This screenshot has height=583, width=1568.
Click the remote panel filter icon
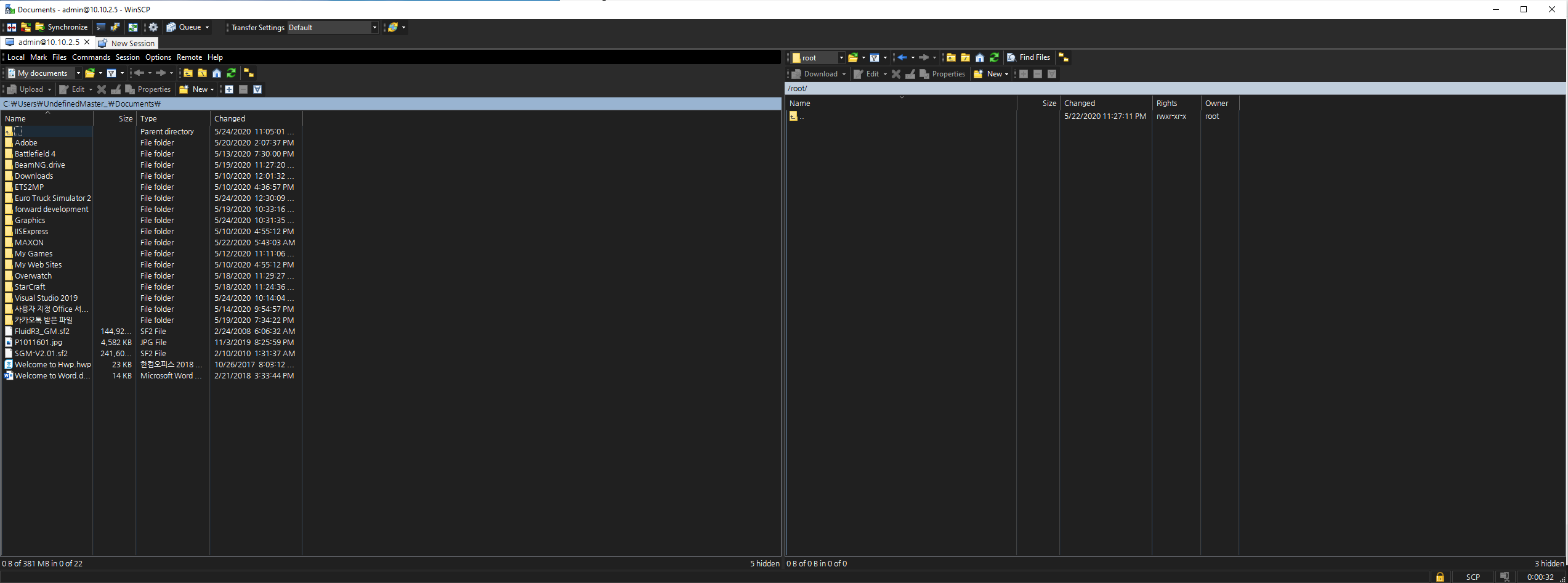point(875,58)
